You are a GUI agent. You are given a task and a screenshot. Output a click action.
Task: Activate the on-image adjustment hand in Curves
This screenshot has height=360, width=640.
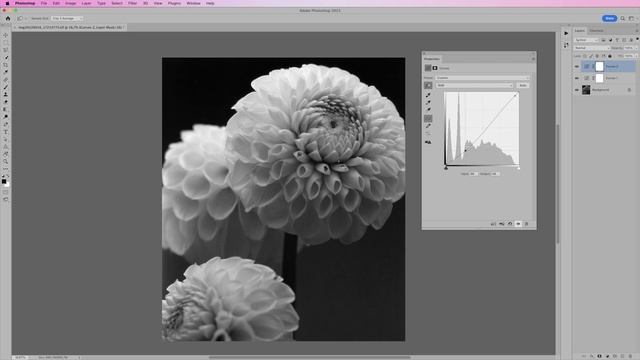coord(428,85)
